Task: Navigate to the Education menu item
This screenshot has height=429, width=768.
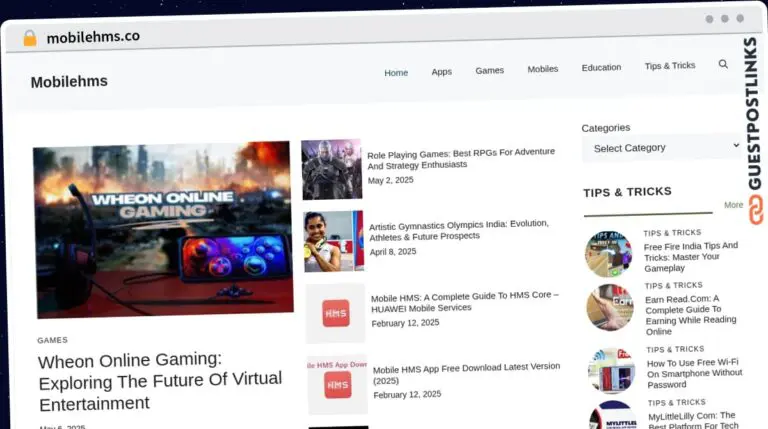Action: coord(601,68)
